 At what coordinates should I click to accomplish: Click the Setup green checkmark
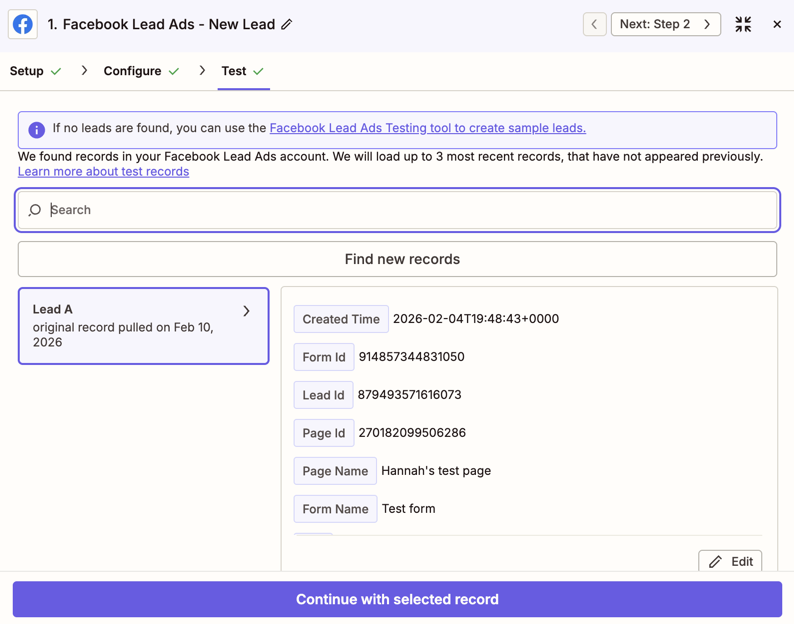click(56, 71)
